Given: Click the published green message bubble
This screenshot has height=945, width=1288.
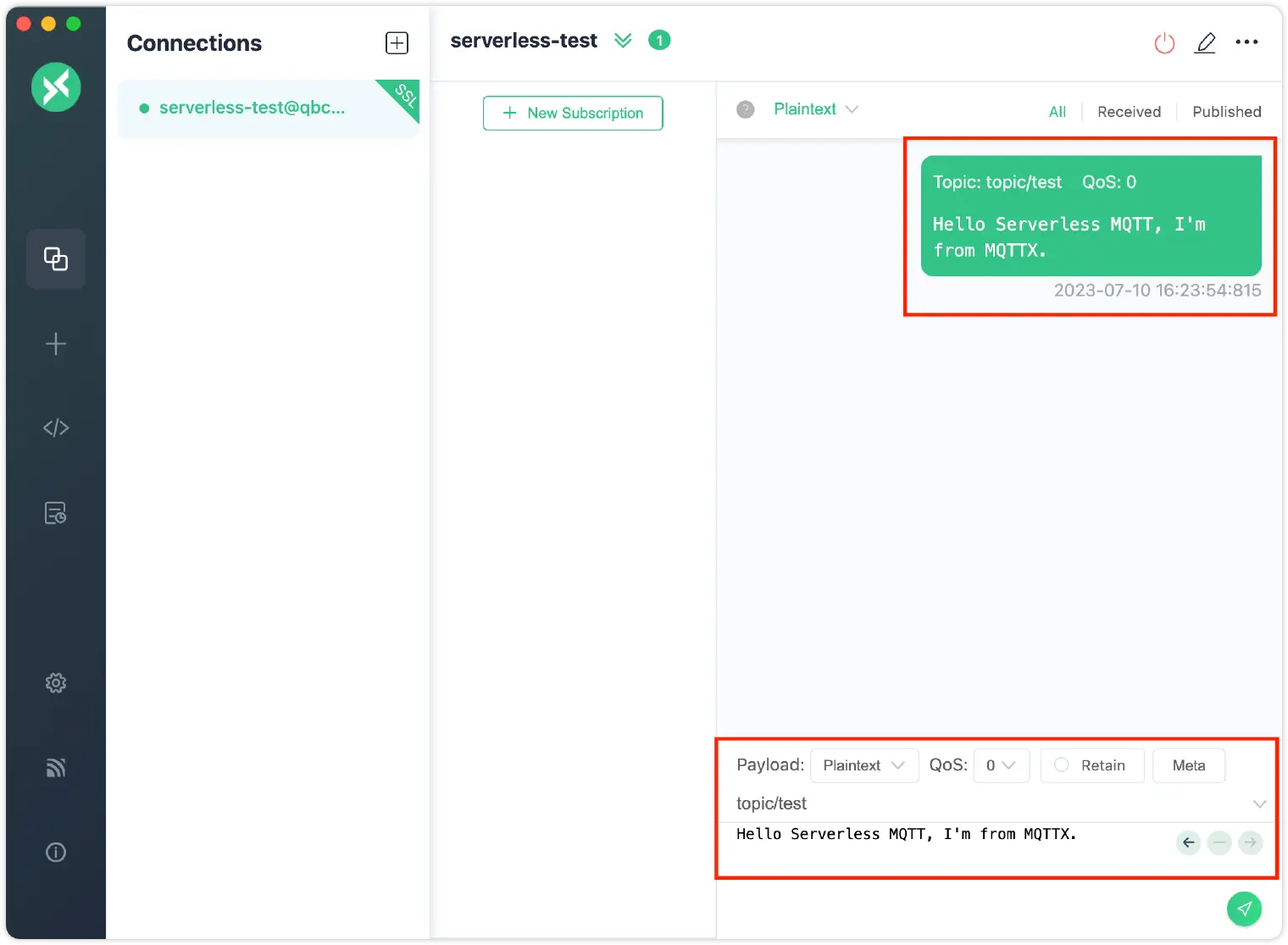Looking at the screenshot, I should coord(1091,216).
